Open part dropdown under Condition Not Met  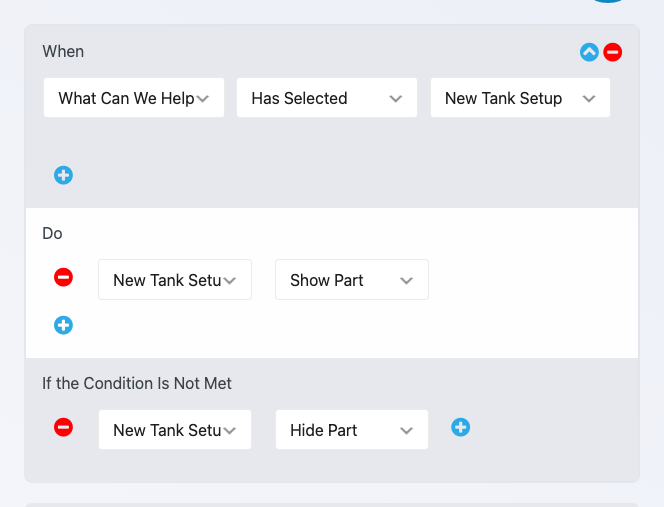point(175,429)
